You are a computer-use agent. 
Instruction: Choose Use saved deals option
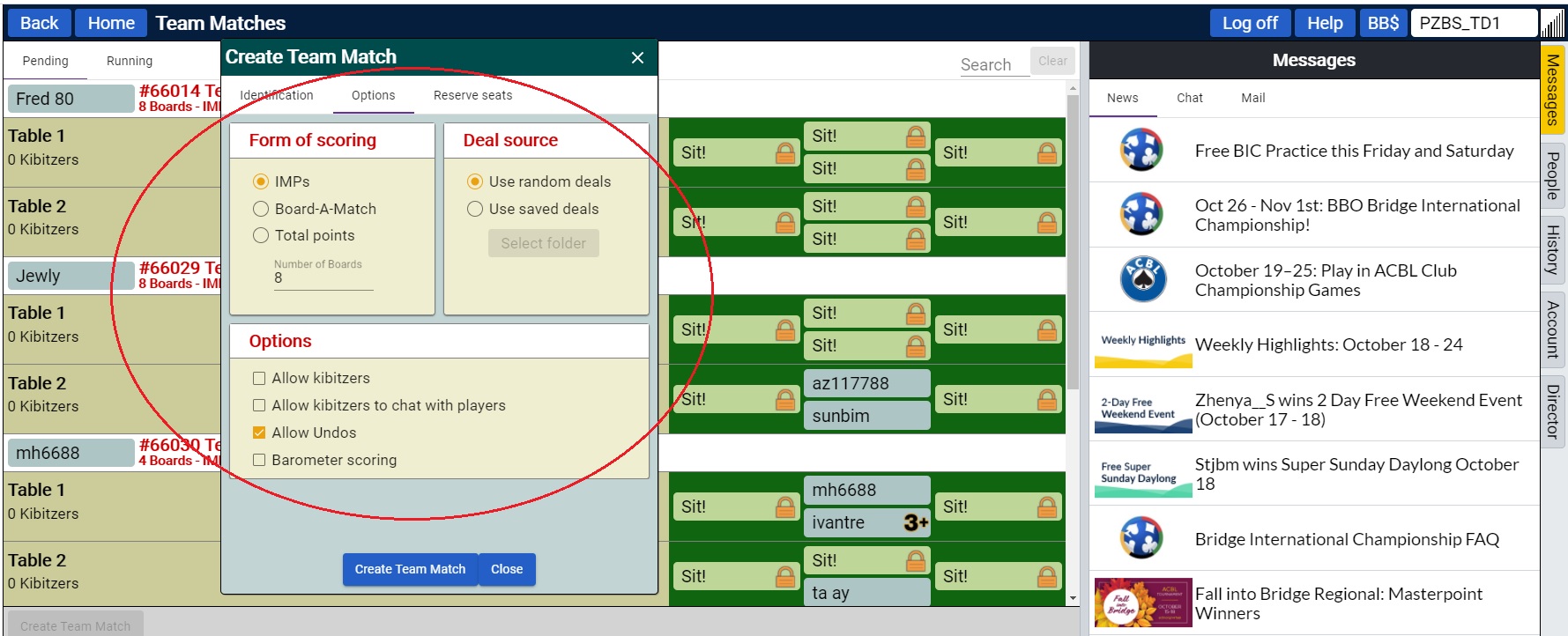(x=475, y=209)
